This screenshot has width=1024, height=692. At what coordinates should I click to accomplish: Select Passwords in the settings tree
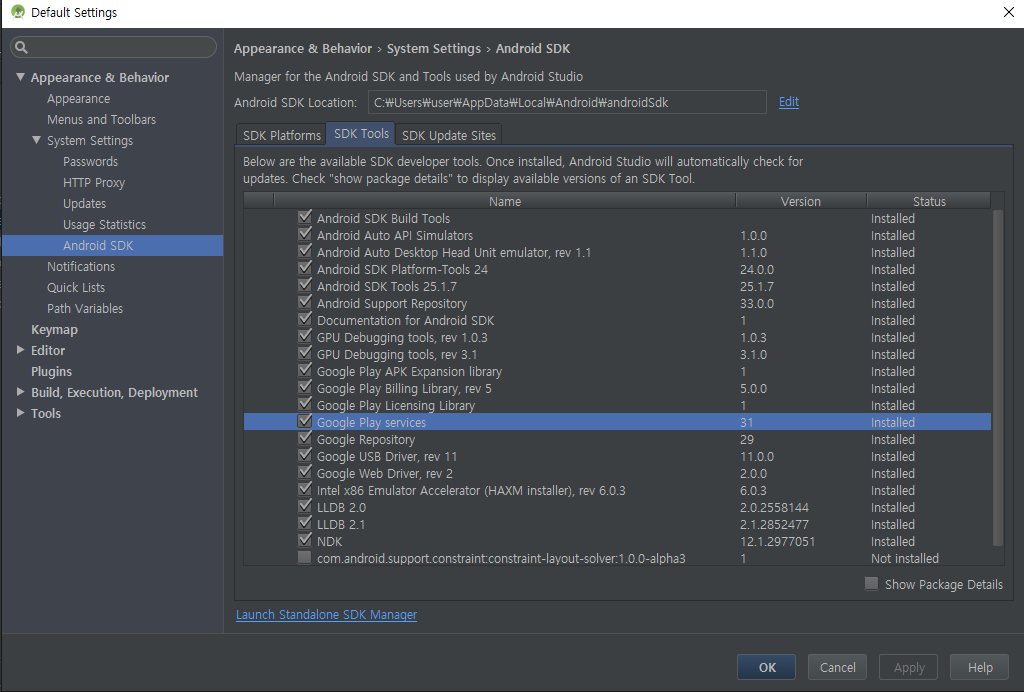(x=90, y=161)
